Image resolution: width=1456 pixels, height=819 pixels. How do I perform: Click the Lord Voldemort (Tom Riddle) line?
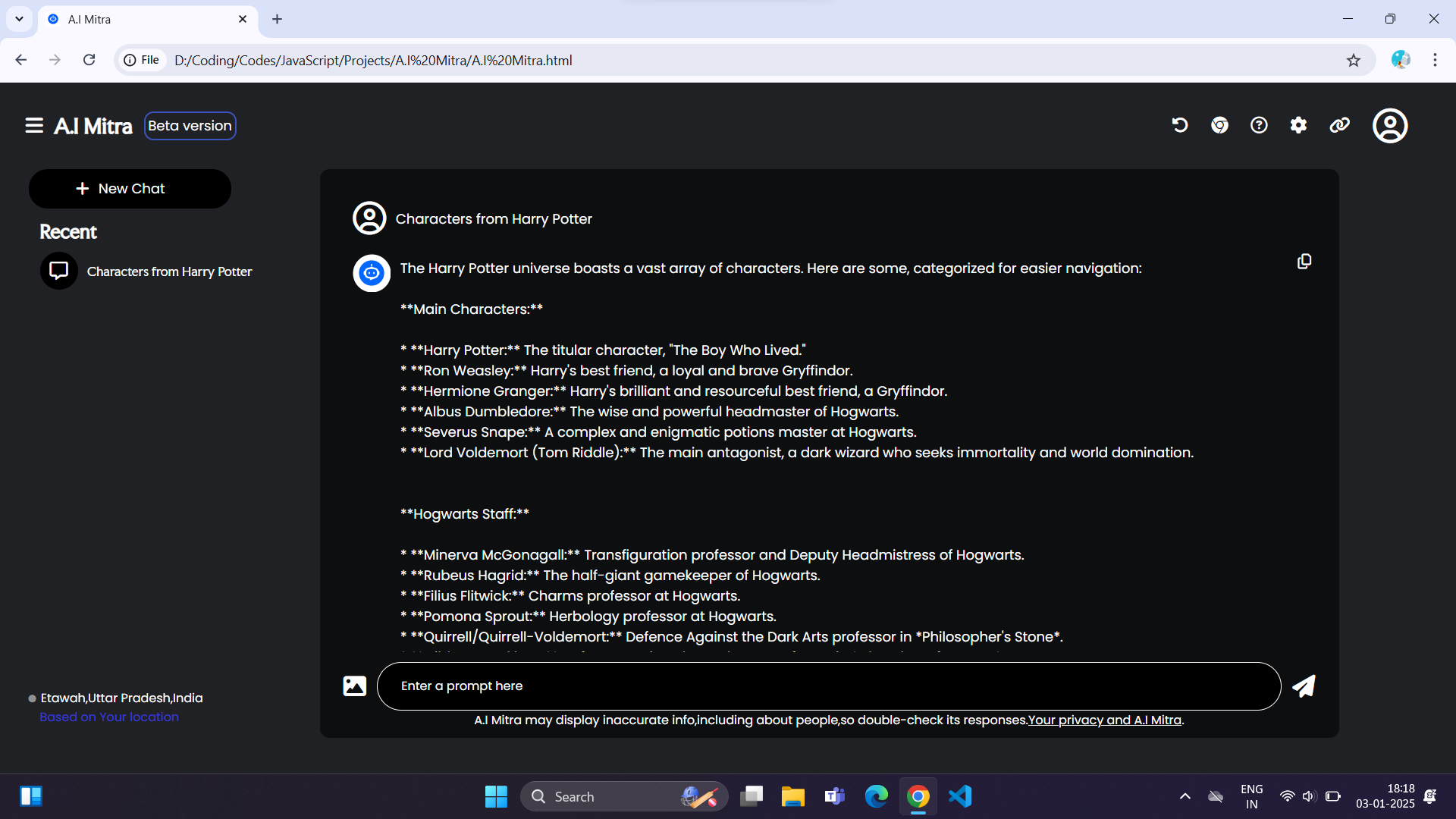[797, 453]
